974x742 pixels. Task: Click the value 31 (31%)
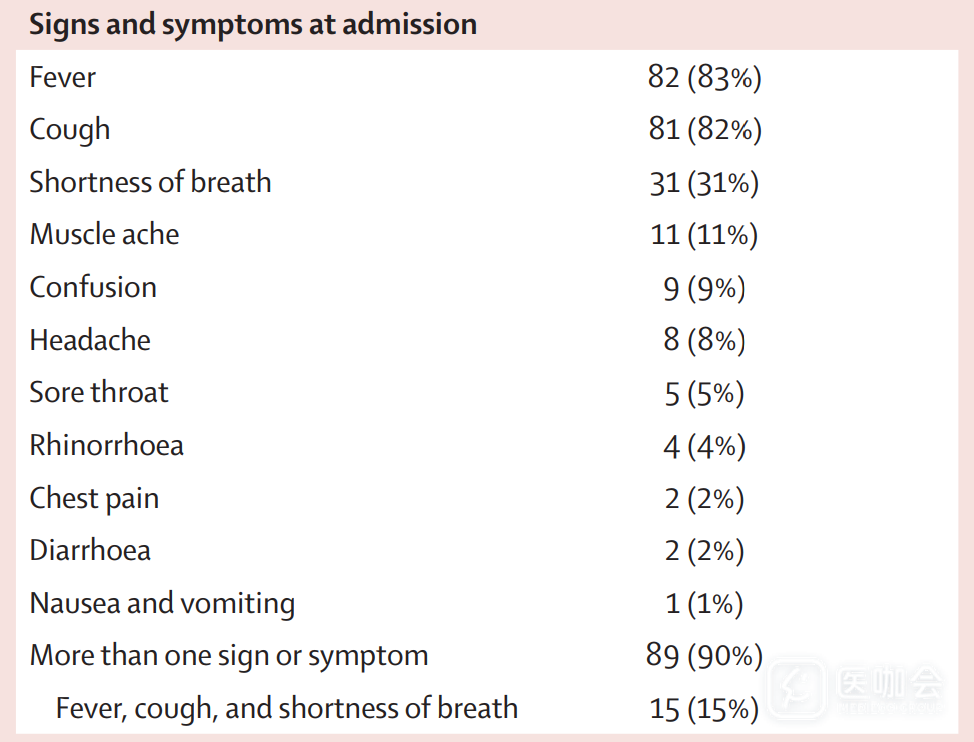point(704,183)
